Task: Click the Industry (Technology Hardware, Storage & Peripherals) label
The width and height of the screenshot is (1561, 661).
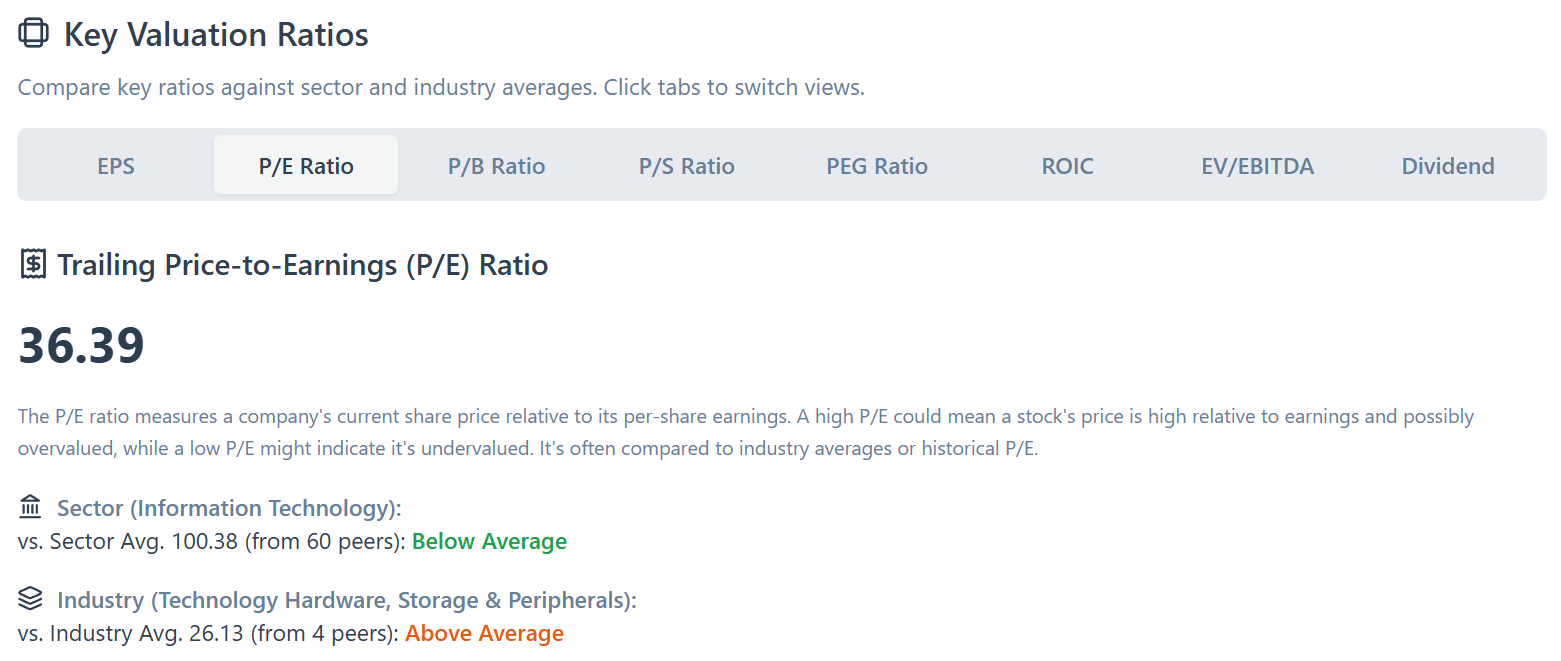Action: (346, 601)
